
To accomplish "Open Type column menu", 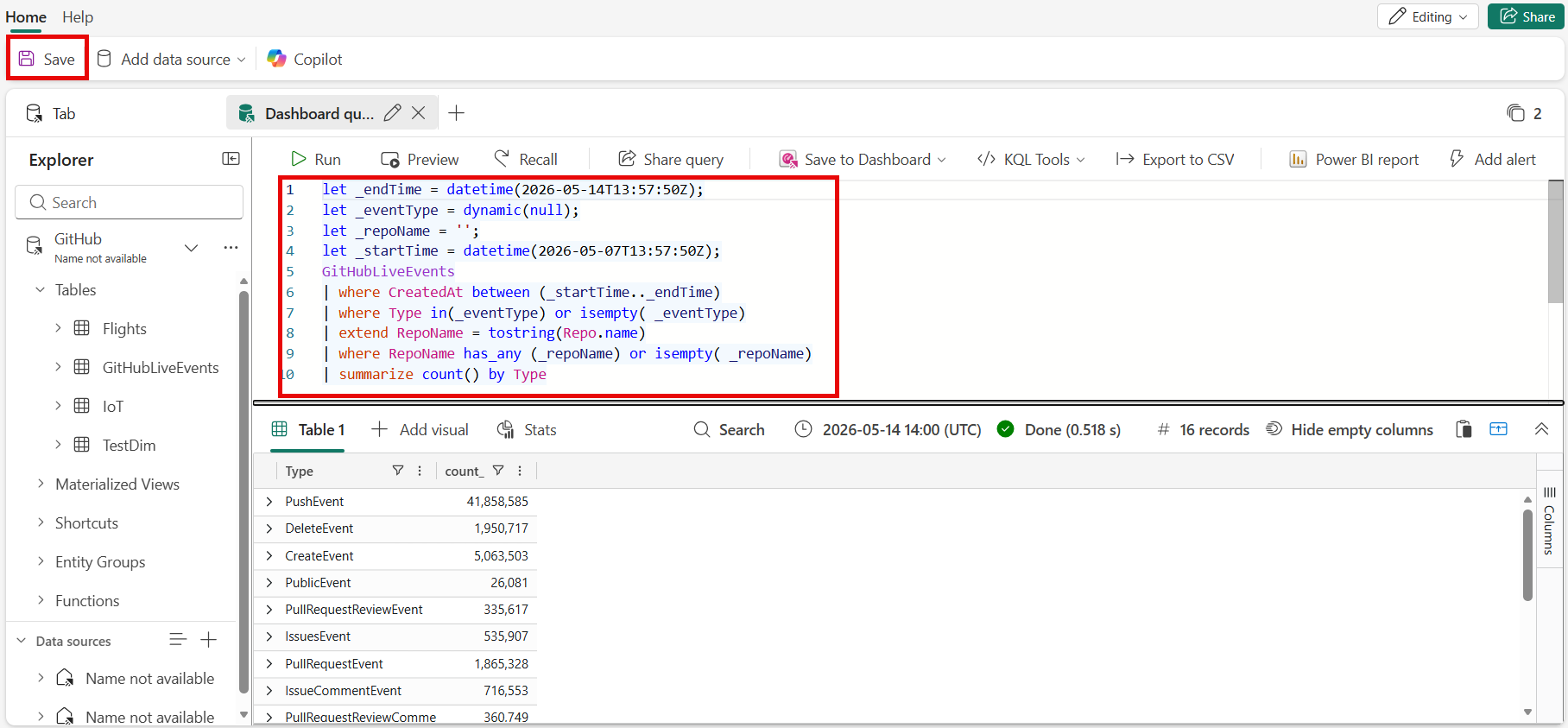I will click(420, 471).
